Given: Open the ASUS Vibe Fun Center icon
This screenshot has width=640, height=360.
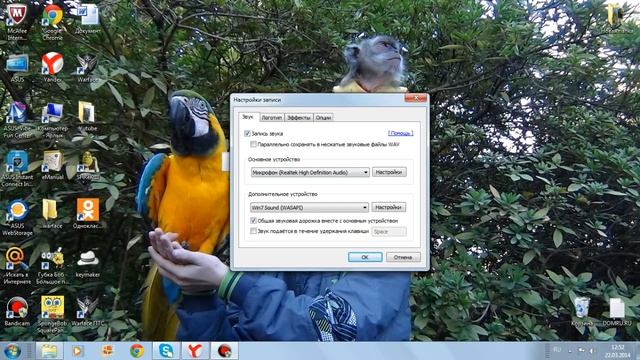Looking at the screenshot, I should [17, 119].
